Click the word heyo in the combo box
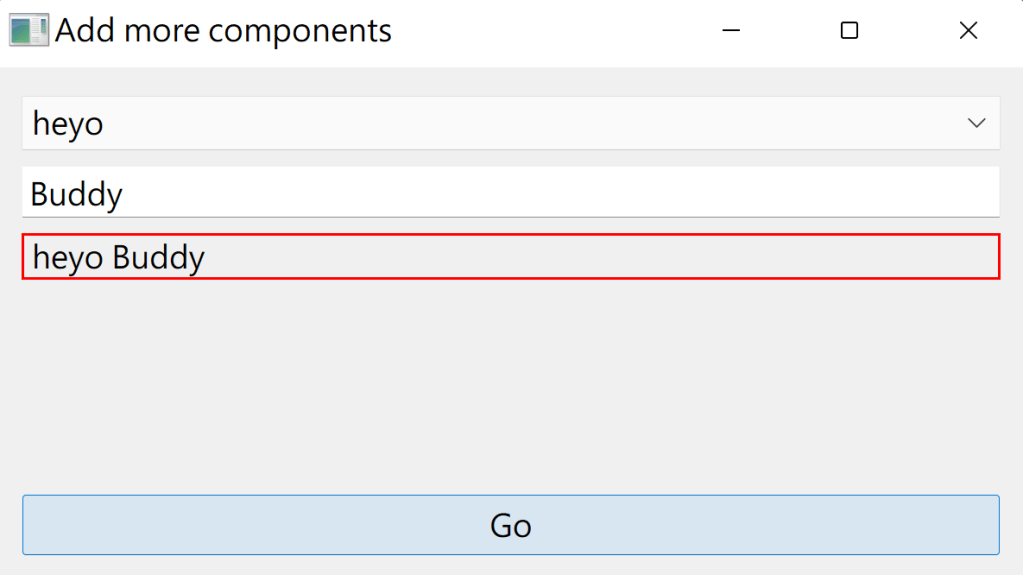Image resolution: width=1023 pixels, height=575 pixels. [x=68, y=124]
